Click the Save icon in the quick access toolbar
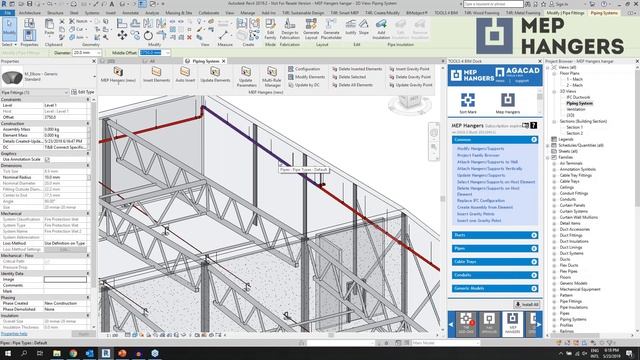Viewport: 640px width, 360px height. click(29, 4)
